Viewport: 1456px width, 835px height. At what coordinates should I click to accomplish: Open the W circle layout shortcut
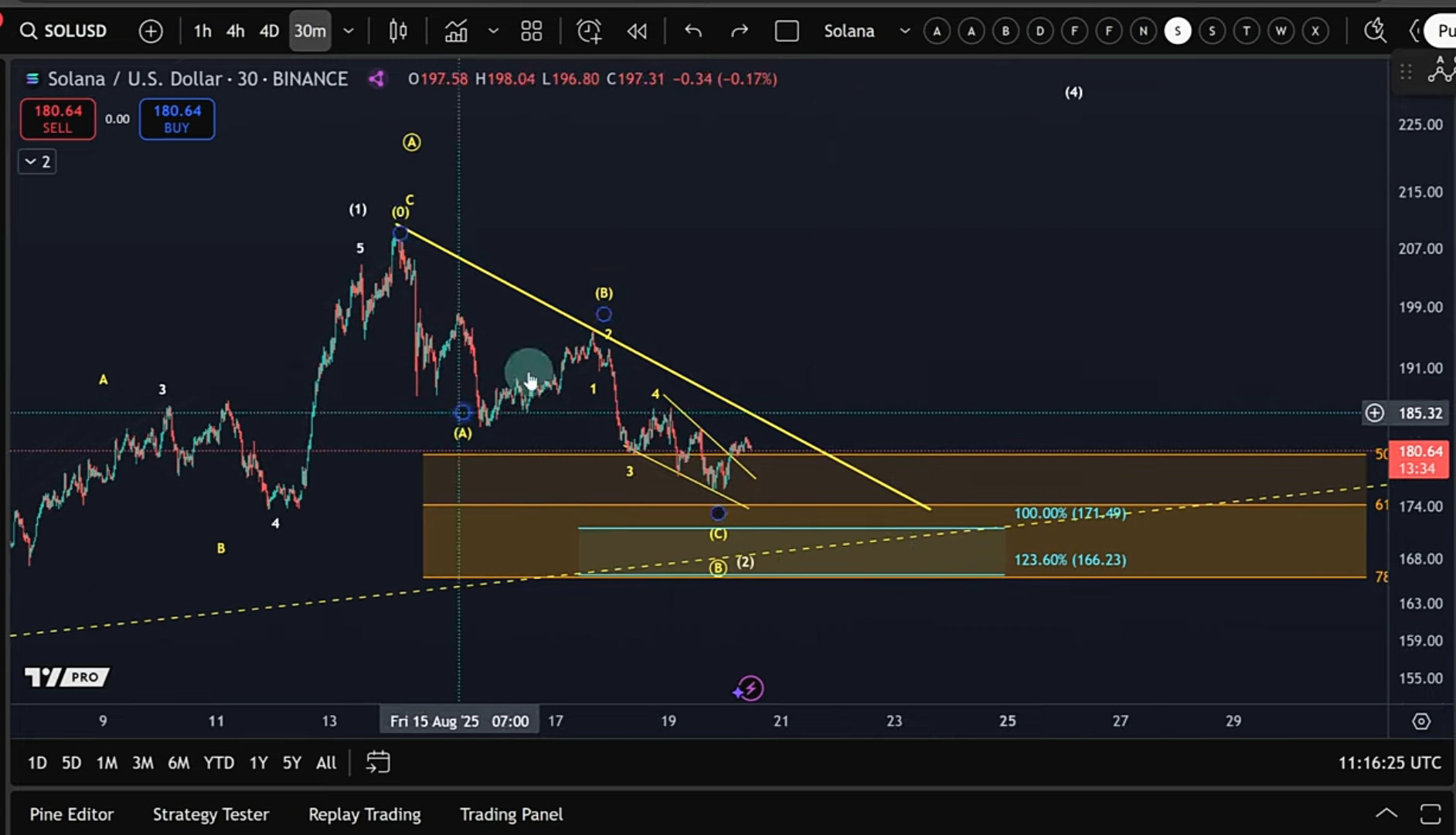pyautogui.click(x=1281, y=31)
